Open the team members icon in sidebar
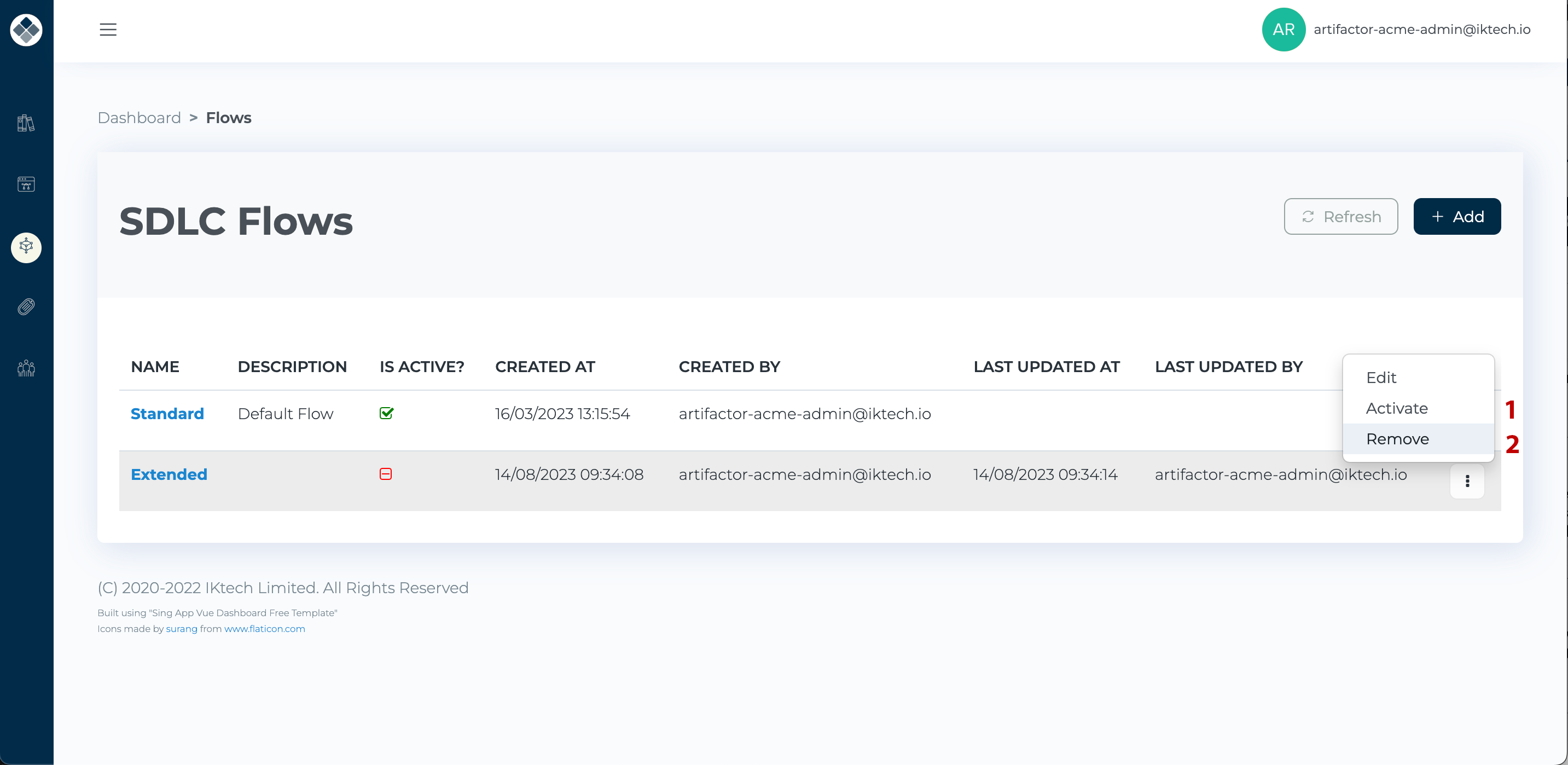 click(x=26, y=368)
